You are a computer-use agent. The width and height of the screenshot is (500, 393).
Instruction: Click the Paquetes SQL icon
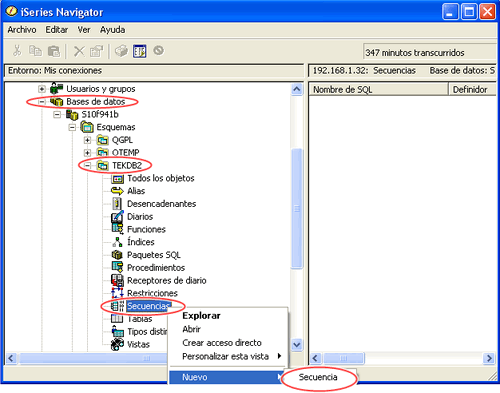pos(117,255)
